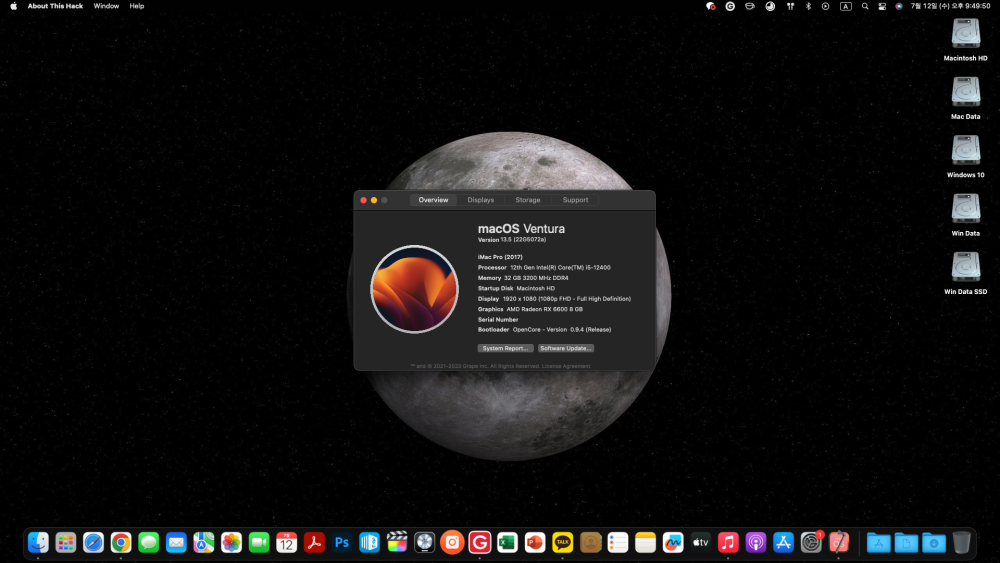Screen dimensions: 1000x563
Task: Open Control Center in menu bar
Action: [882, 6]
